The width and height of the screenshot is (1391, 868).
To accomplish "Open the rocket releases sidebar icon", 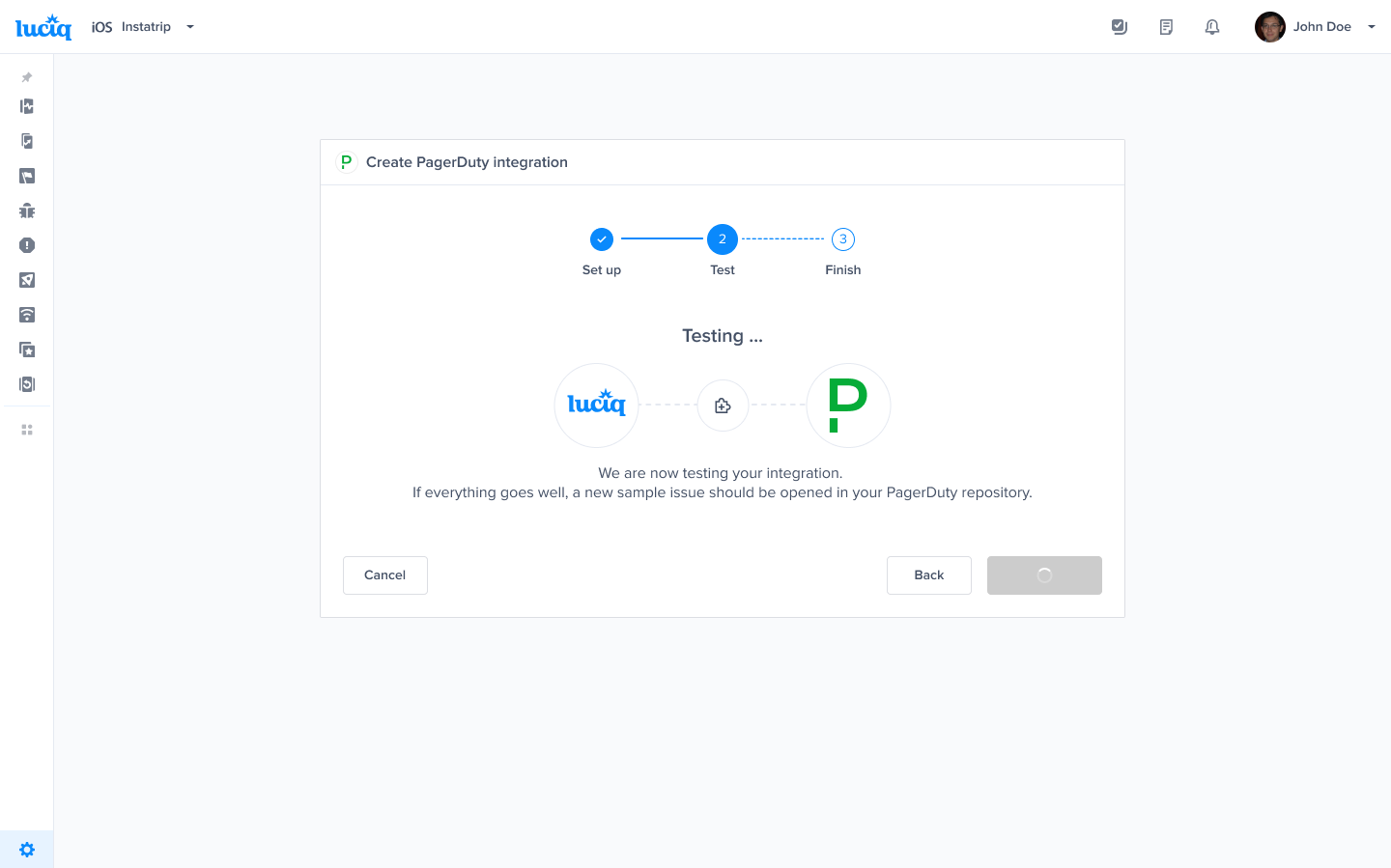I will click(27, 280).
